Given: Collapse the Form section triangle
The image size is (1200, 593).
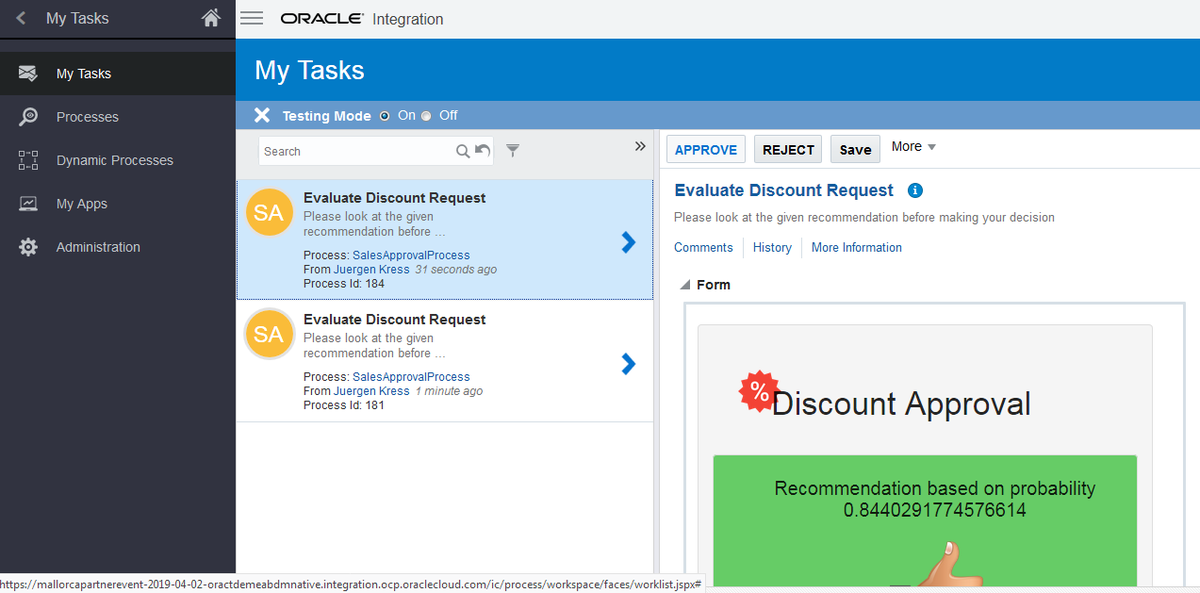Looking at the screenshot, I should coord(685,285).
